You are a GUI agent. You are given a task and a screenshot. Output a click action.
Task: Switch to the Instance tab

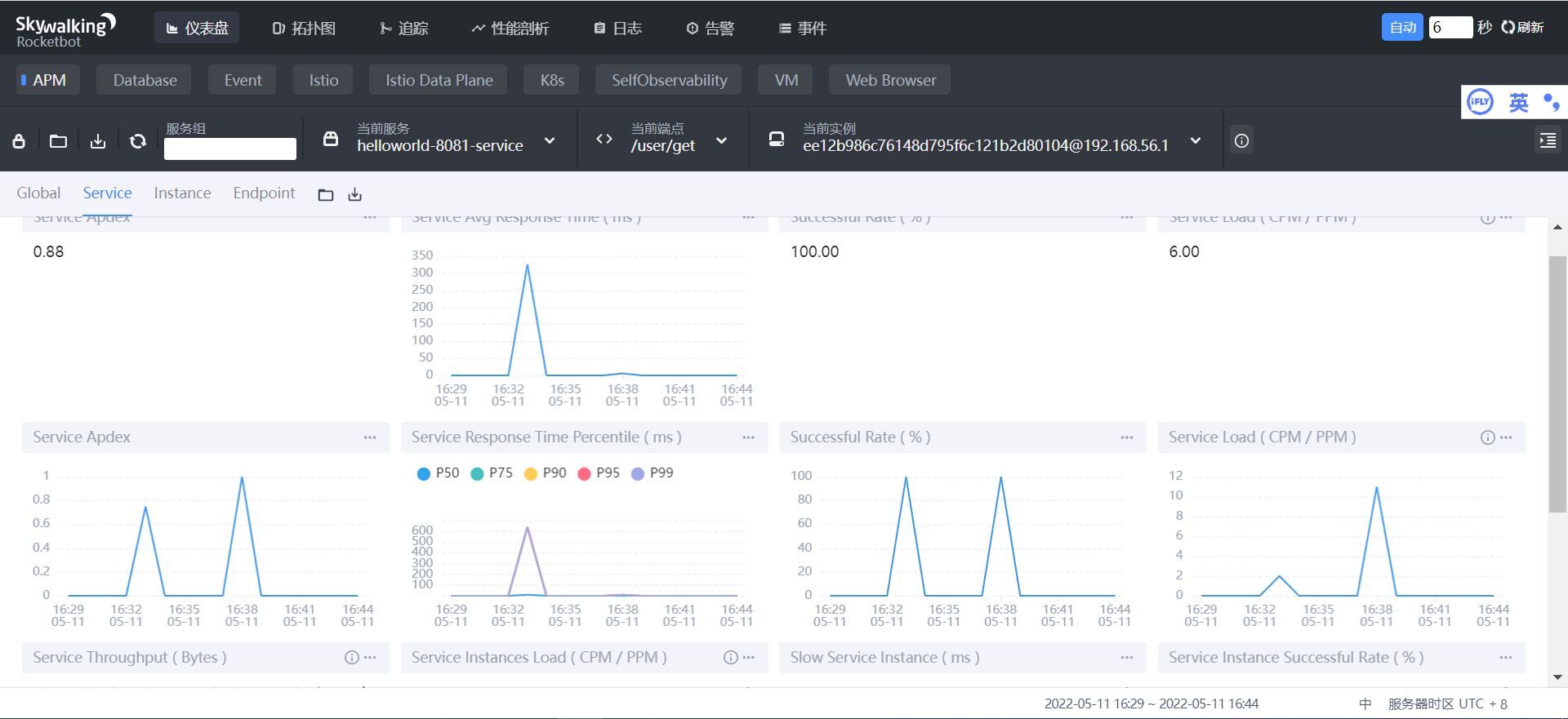[x=182, y=193]
